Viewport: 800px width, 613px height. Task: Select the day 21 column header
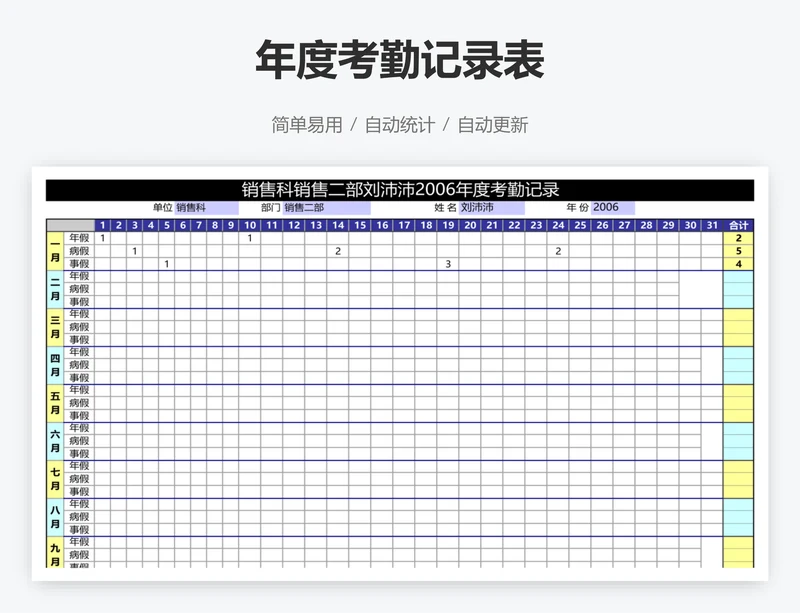[492, 225]
